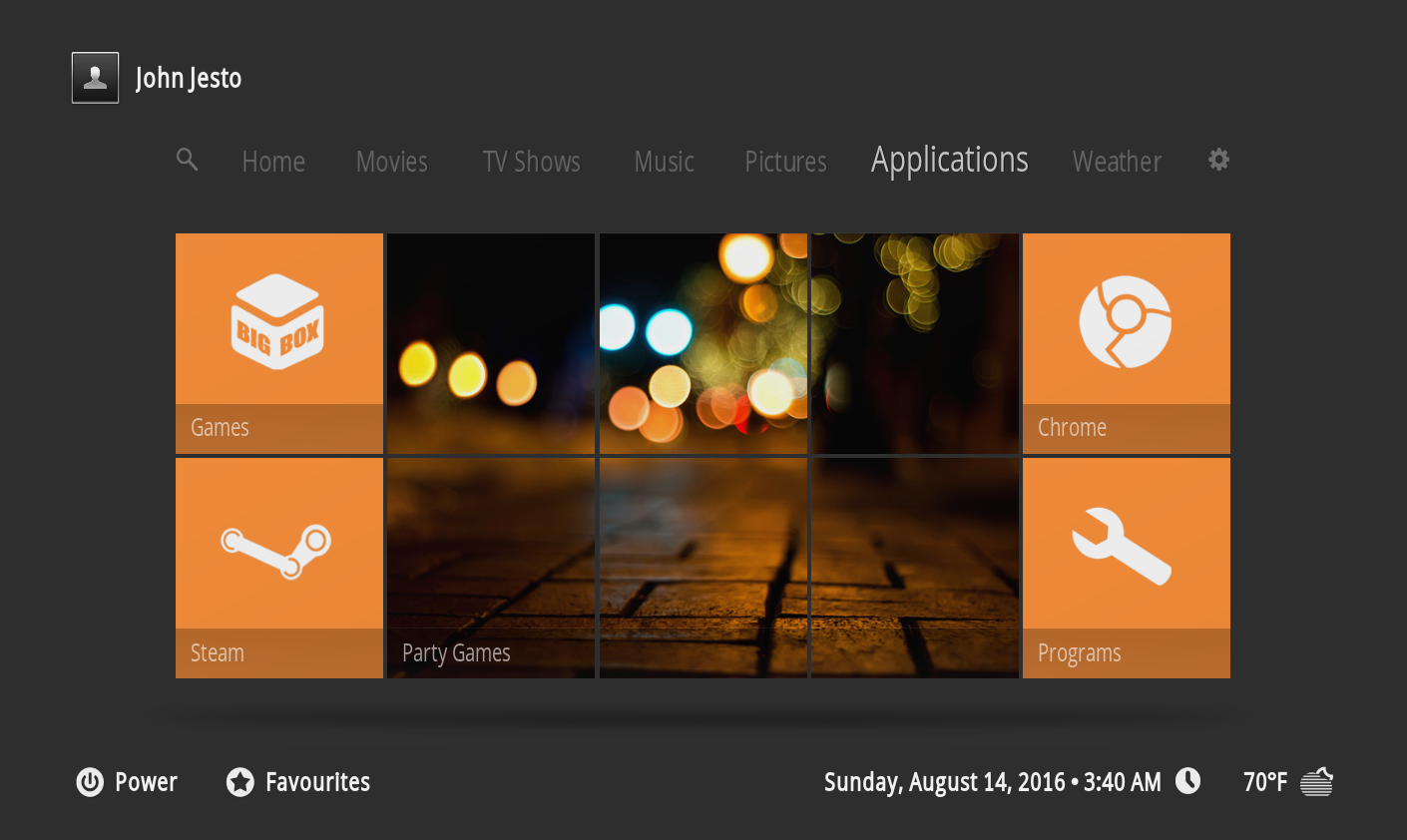Open the Pictures section
Screen dimensions: 1407x840
click(x=785, y=162)
